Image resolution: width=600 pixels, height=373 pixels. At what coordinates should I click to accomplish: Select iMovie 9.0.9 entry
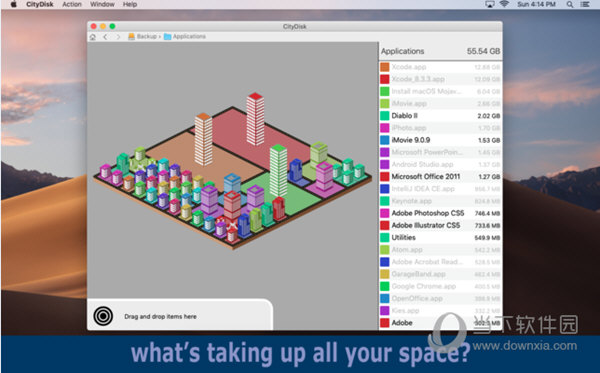pos(440,140)
